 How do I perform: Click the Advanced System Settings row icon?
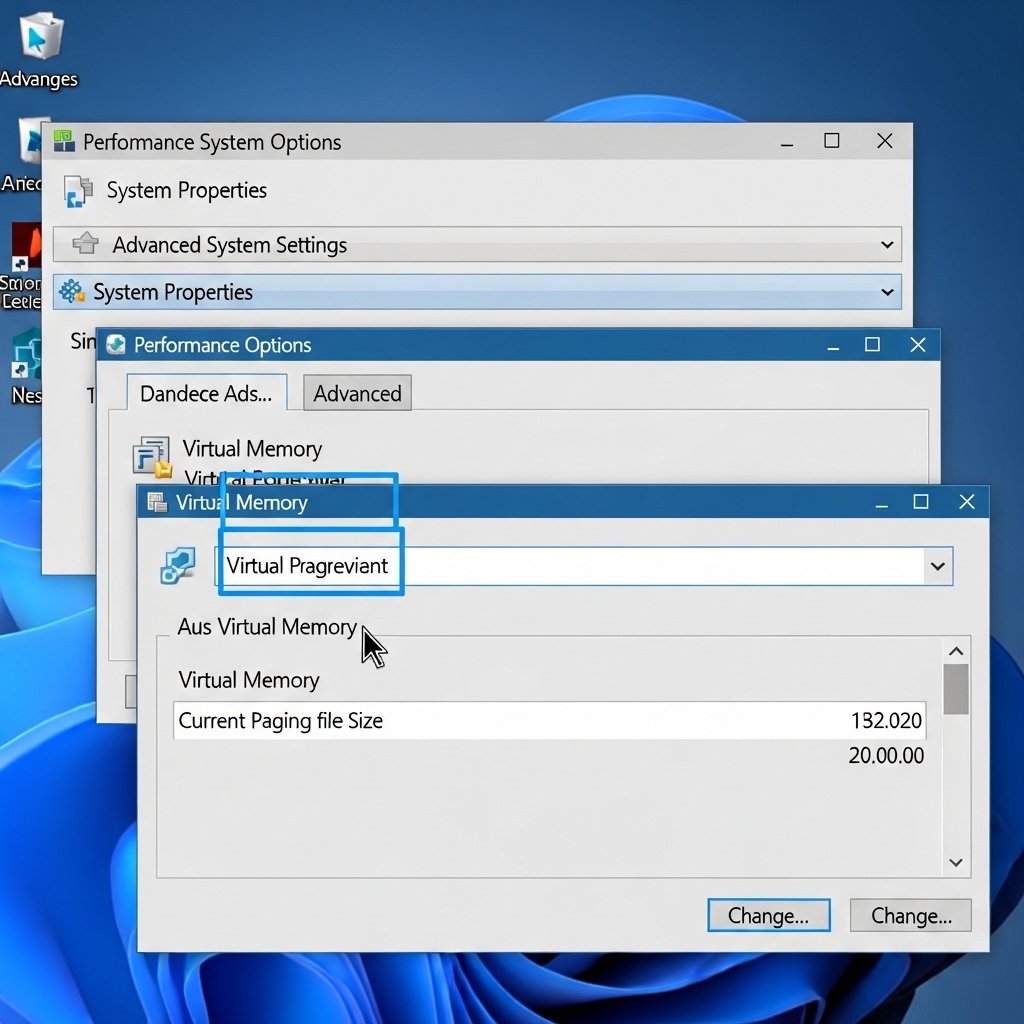coord(87,244)
